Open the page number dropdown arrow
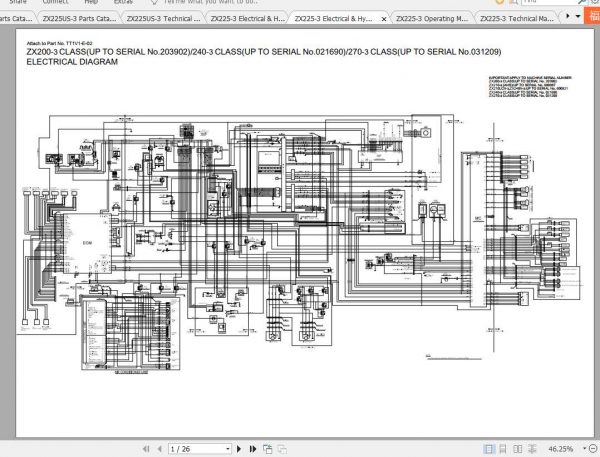 coord(228,449)
